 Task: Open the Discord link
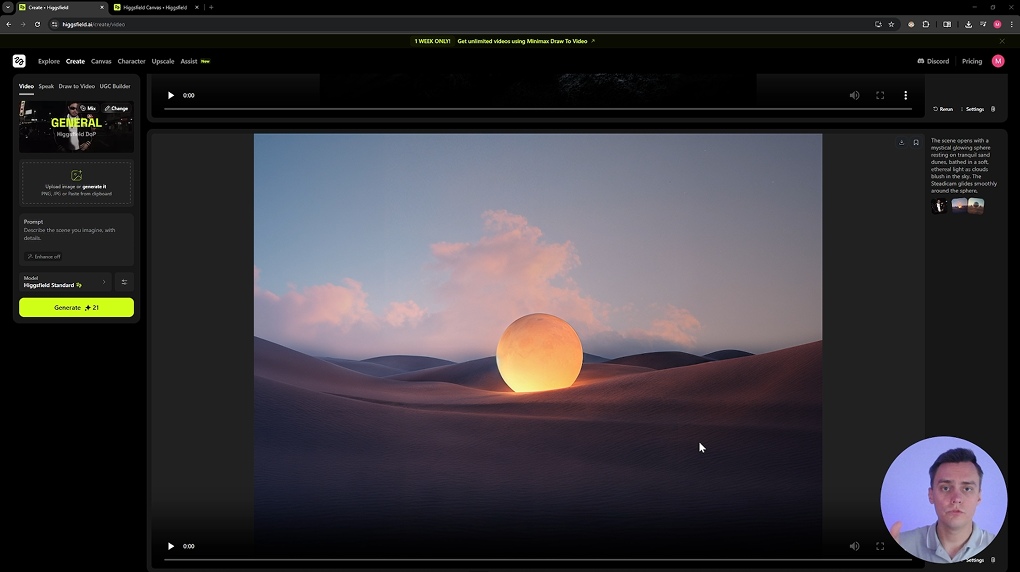tap(933, 61)
